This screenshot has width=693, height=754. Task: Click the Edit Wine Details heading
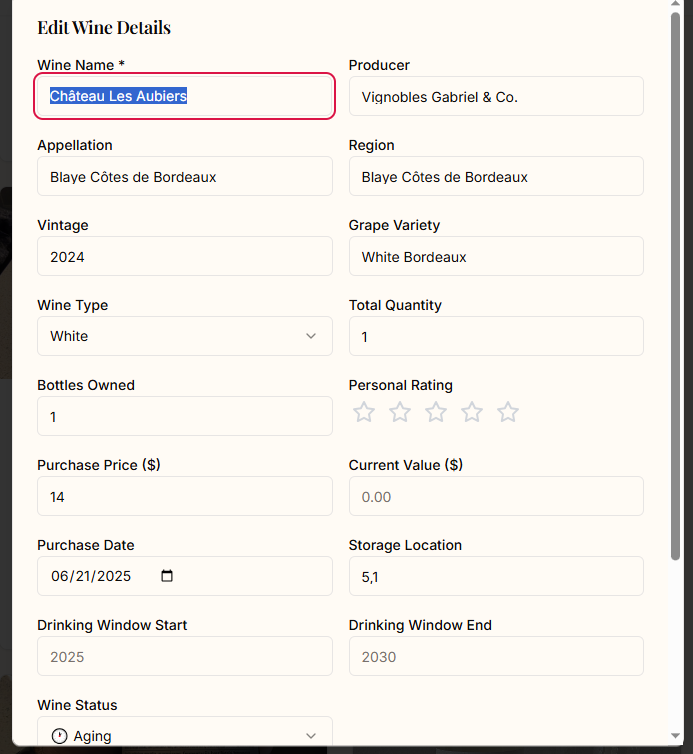pyautogui.click(x=104, y=28)
